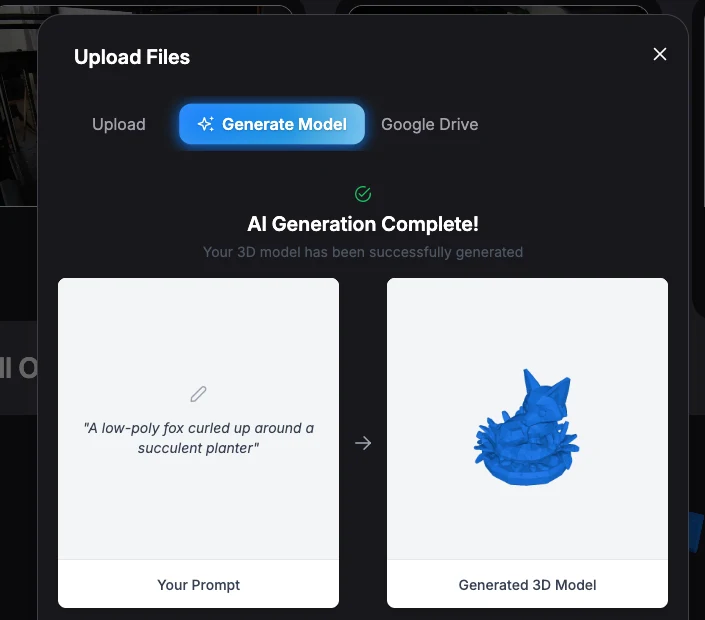Screen dimensions: 705x620
Task: Switch to the Upload tab
Action: click(119, 124)
